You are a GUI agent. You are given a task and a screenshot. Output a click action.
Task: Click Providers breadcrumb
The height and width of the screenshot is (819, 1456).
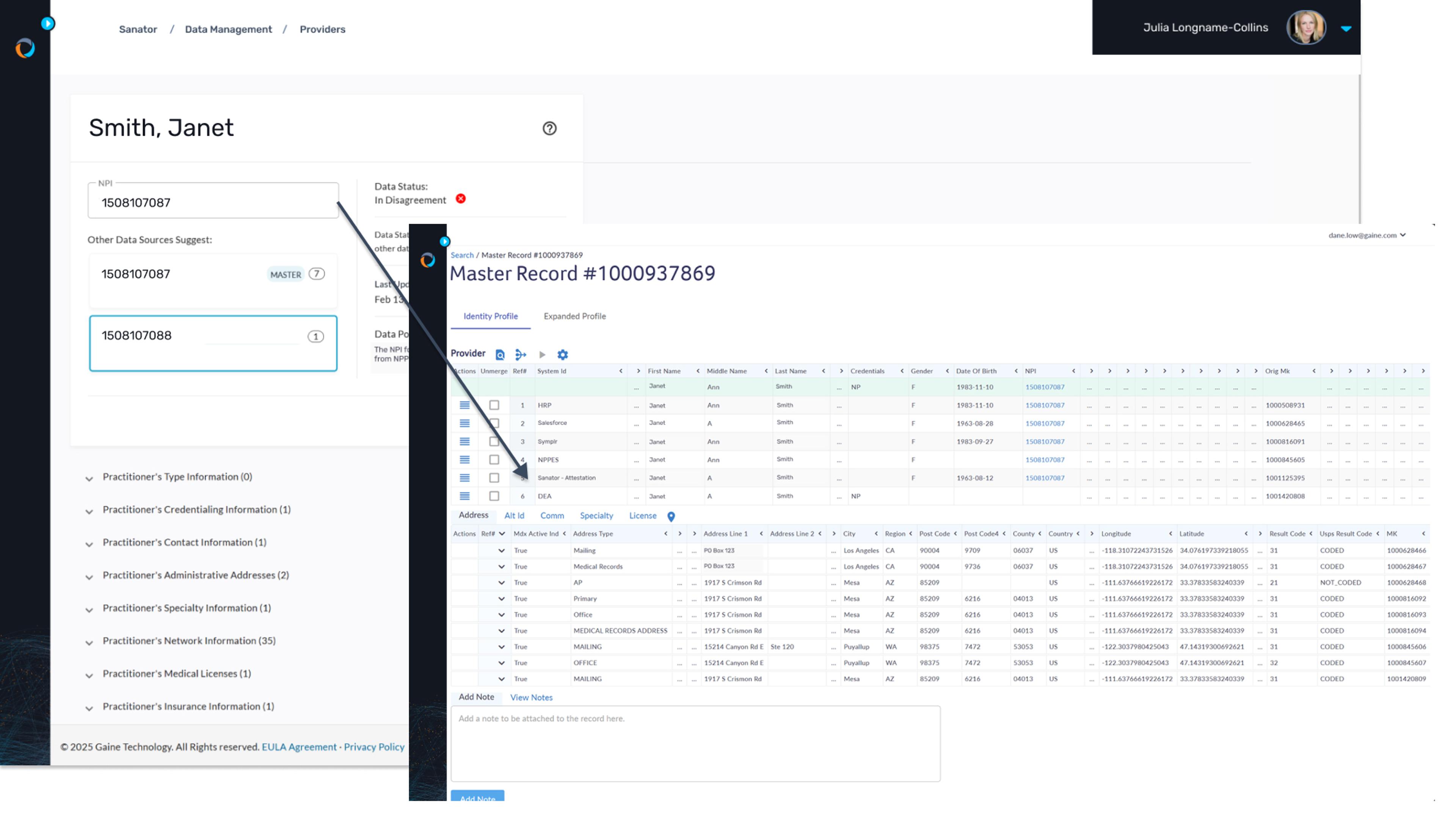tap(322, 29)
